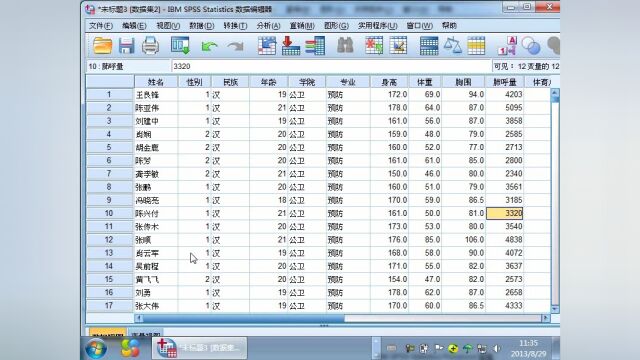Click the SPSS taskbar button

[x=200, y=348]
